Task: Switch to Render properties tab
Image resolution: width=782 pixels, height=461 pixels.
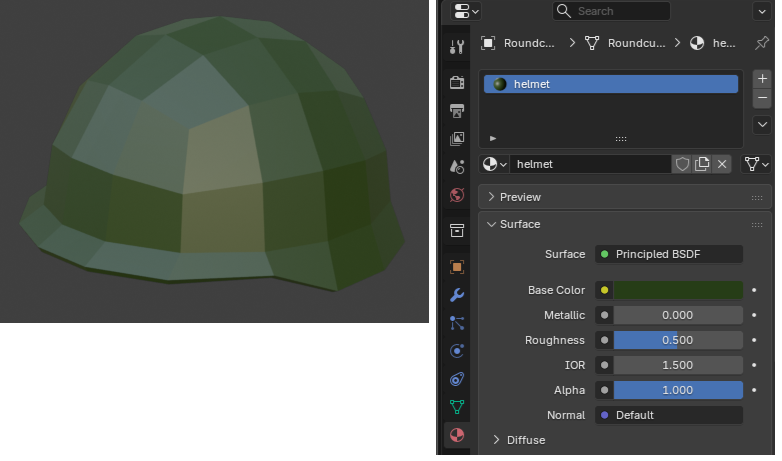Action: pyautogui.click(x=457, y=83)
